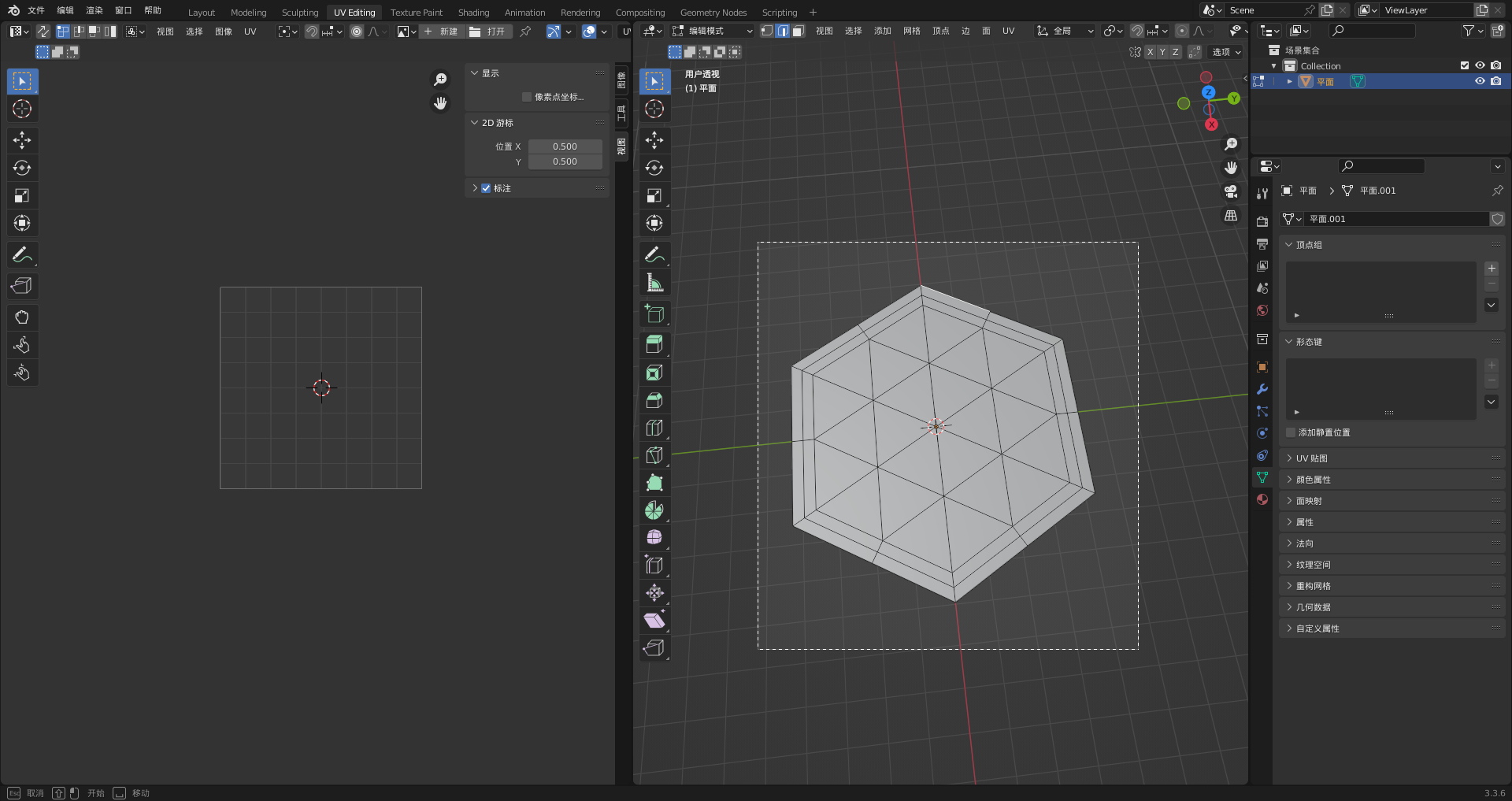Switch to the Shading workspace tab
The width and height of the screenshot is (1512, 801).
point(473,13)
